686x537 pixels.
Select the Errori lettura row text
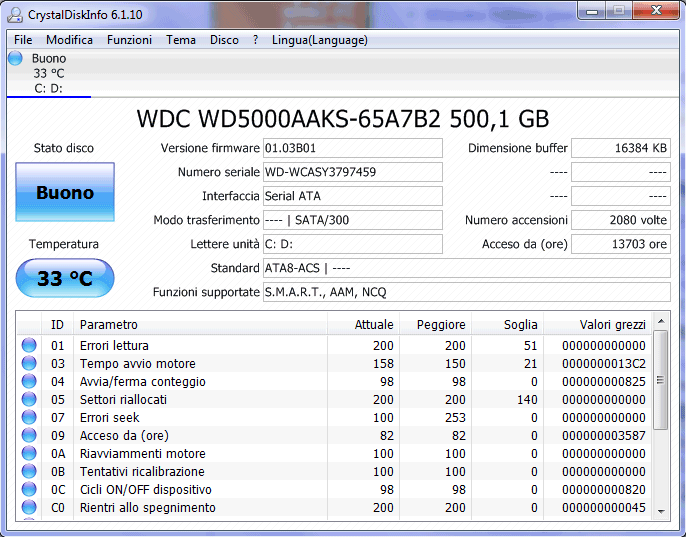click(x=114, y=345)
